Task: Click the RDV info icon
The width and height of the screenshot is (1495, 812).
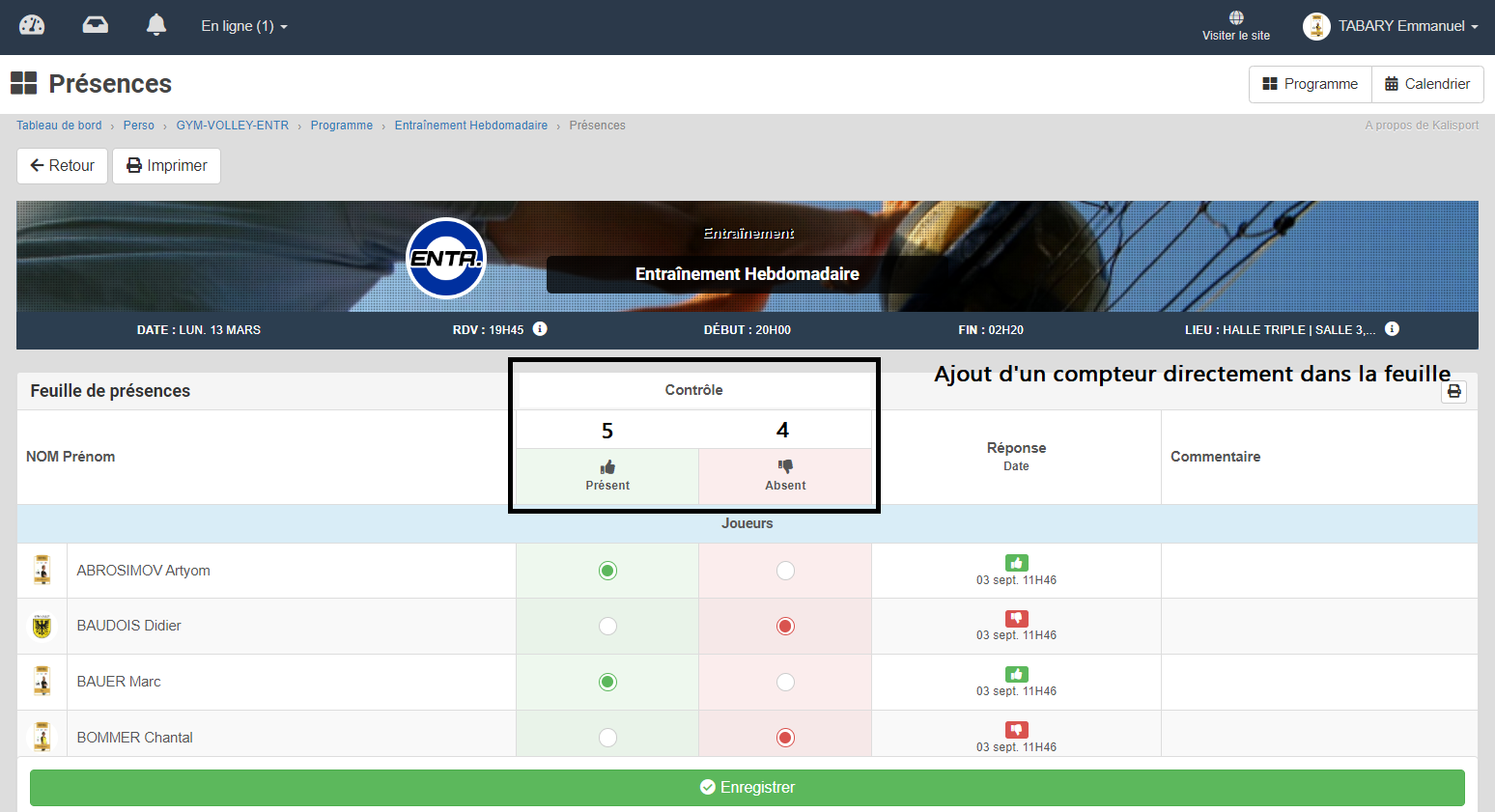Action: pyautogui.click(x=540, y=329)
